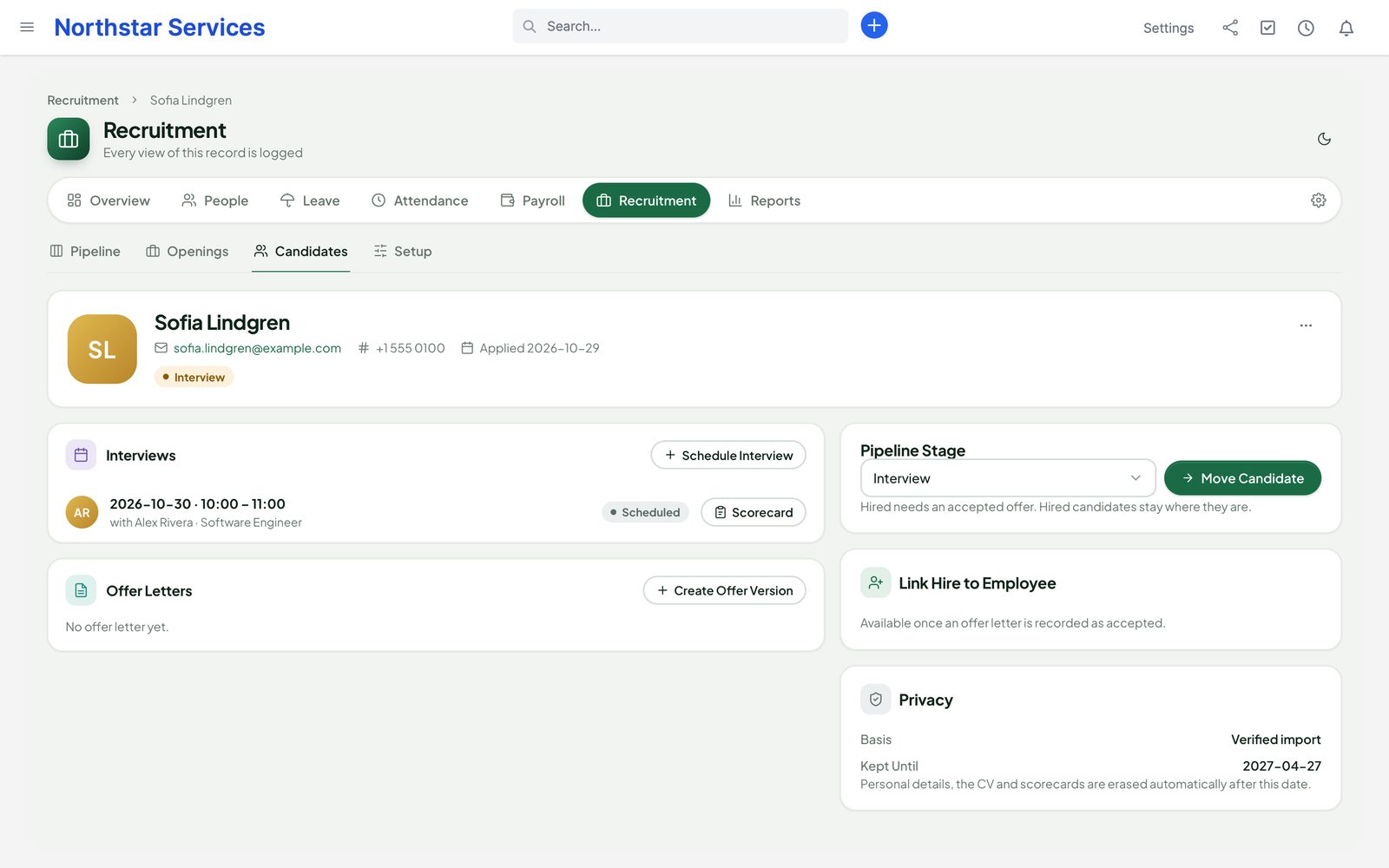Click the Schedule Interview button

click(x=728, y=455)
